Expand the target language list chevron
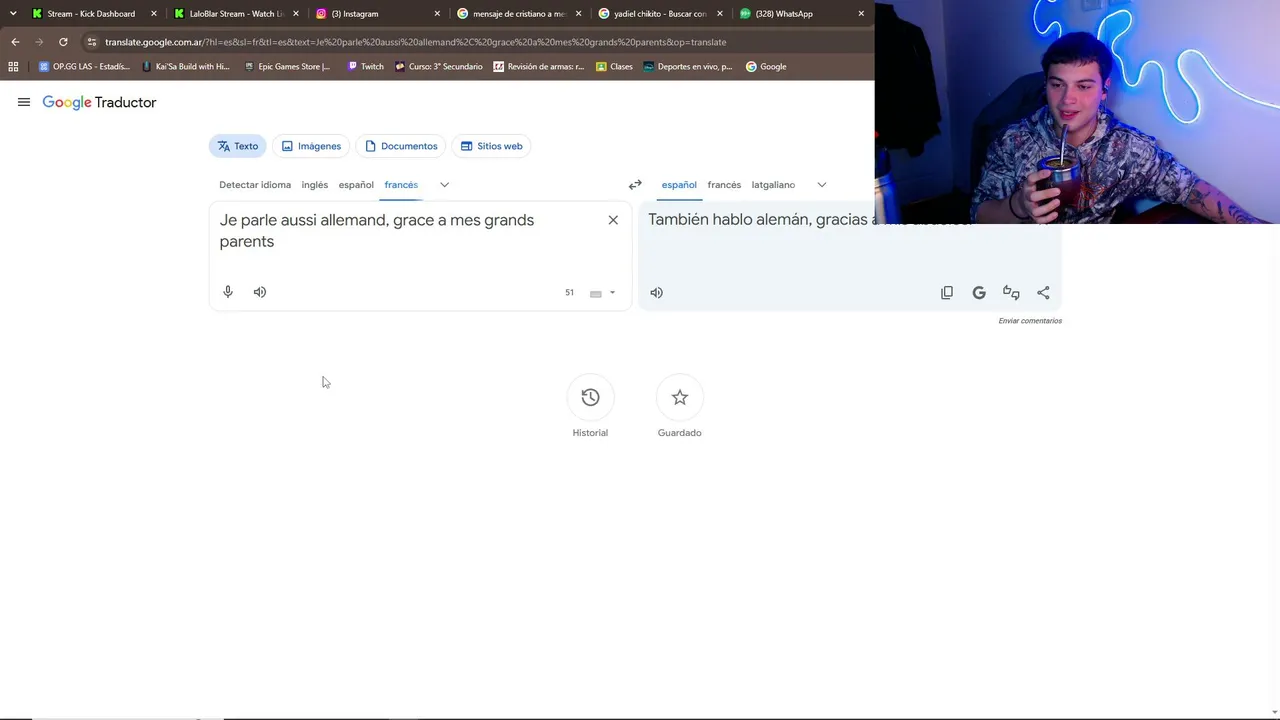 pyautogui.click(x=821, y=185)
